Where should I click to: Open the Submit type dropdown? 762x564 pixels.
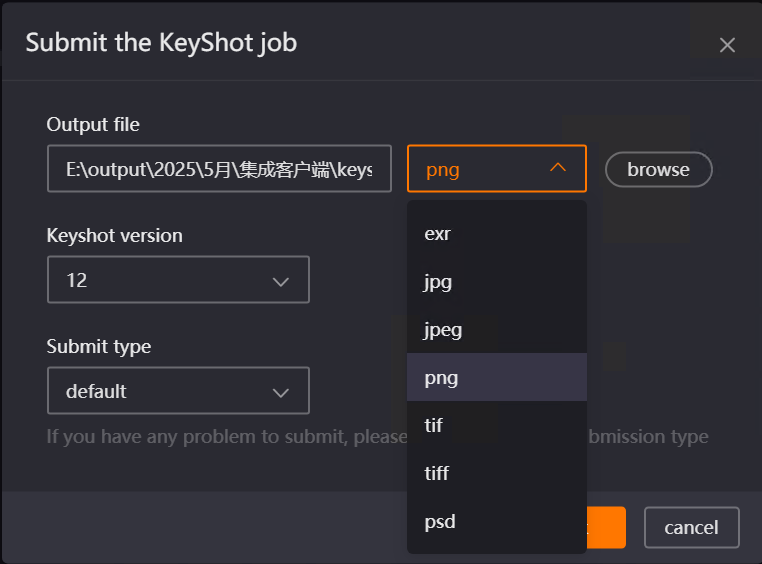point(178,391)
